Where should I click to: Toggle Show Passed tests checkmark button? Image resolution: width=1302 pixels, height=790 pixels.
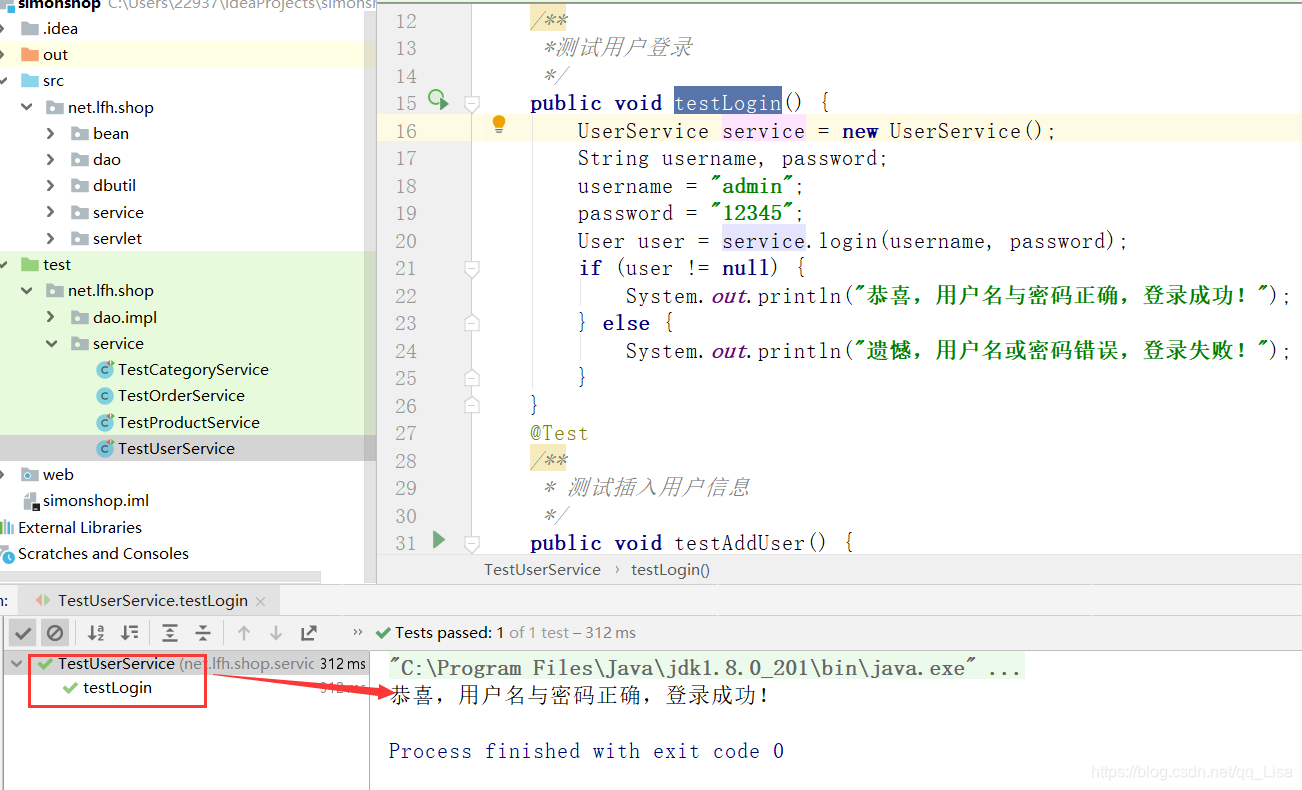click(x=23, y=632)
